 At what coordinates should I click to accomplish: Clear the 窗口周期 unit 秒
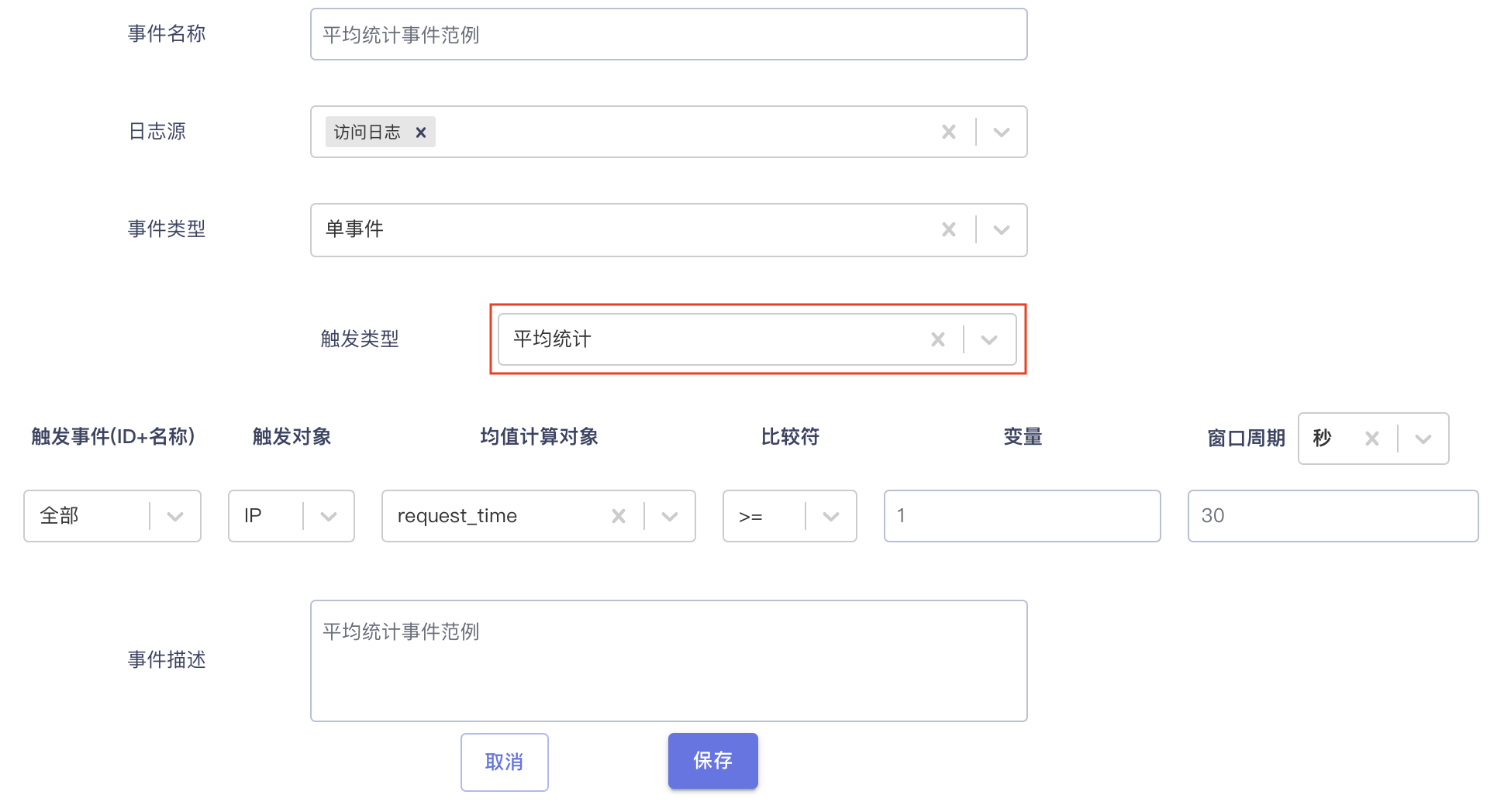(1372, 439)
